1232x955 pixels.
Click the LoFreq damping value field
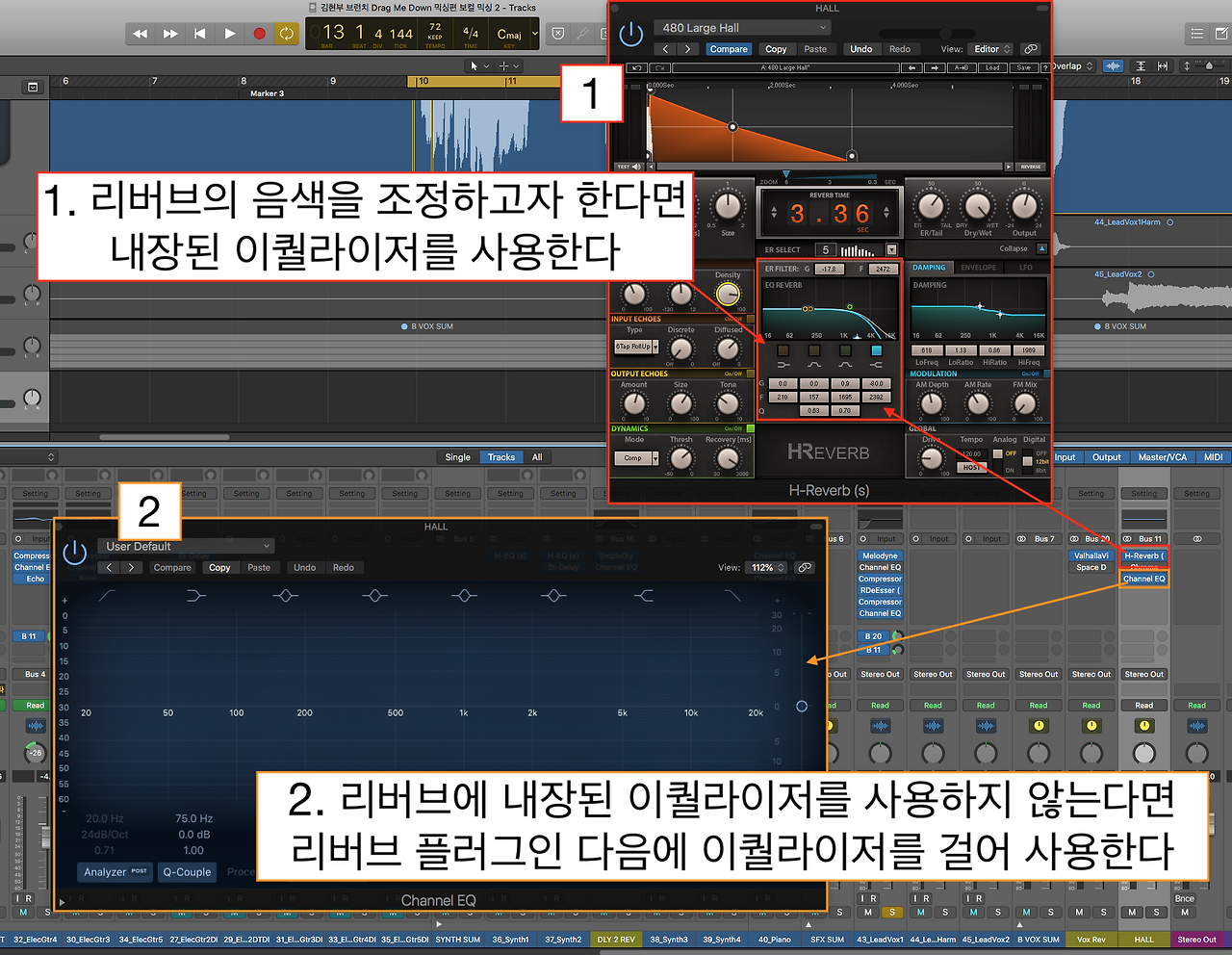(926, 350)
